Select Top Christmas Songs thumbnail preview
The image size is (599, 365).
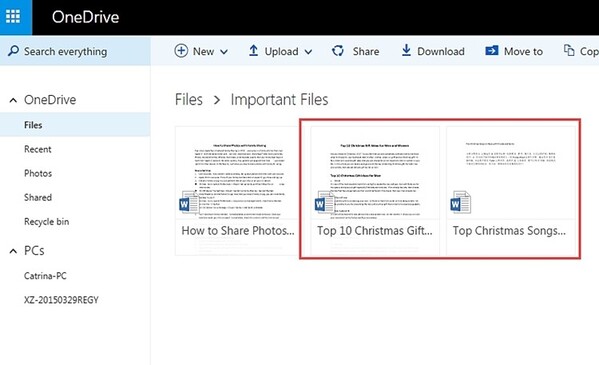point(511,173)
